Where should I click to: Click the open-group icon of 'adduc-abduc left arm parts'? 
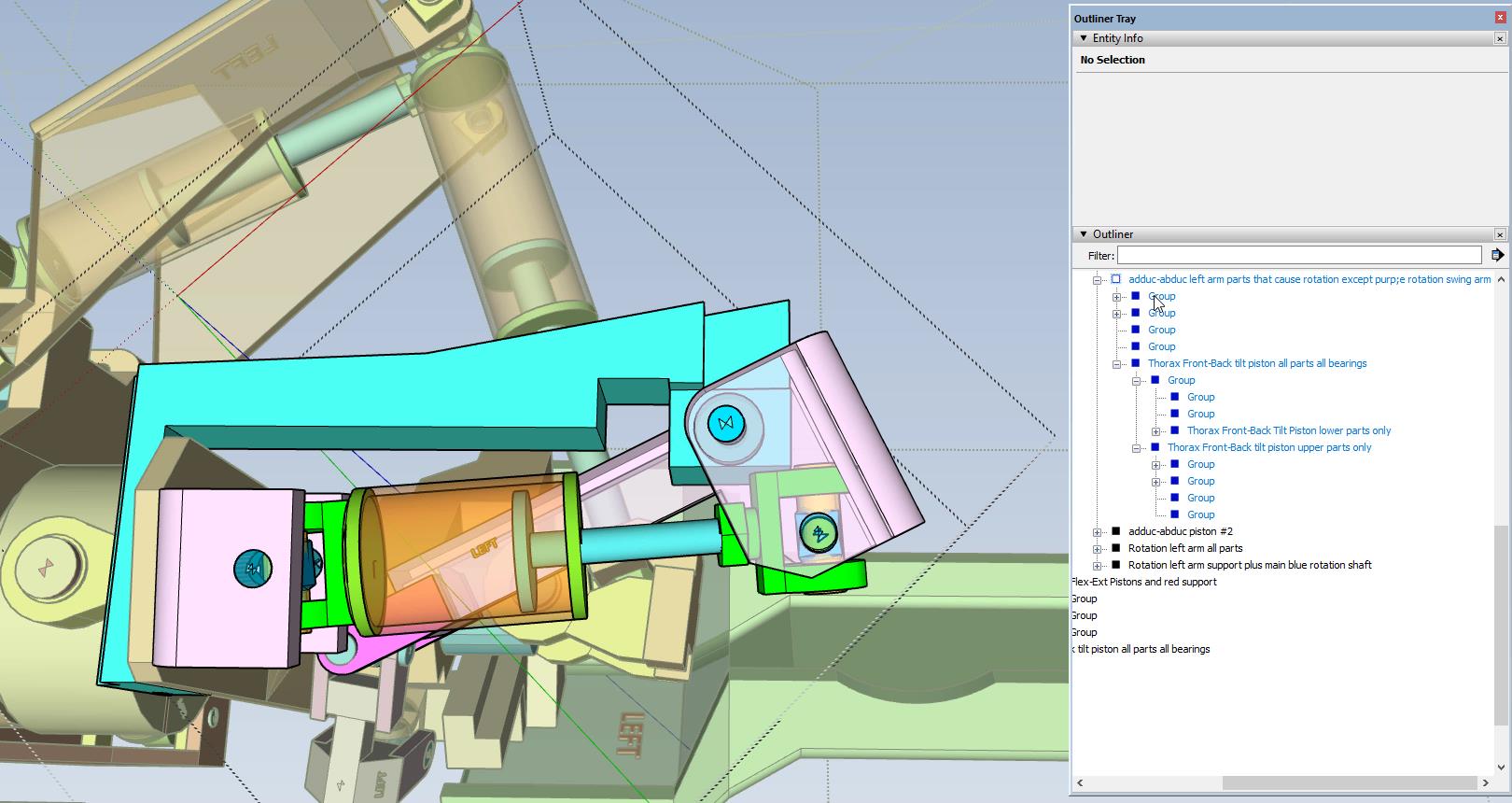(1116, 279)
